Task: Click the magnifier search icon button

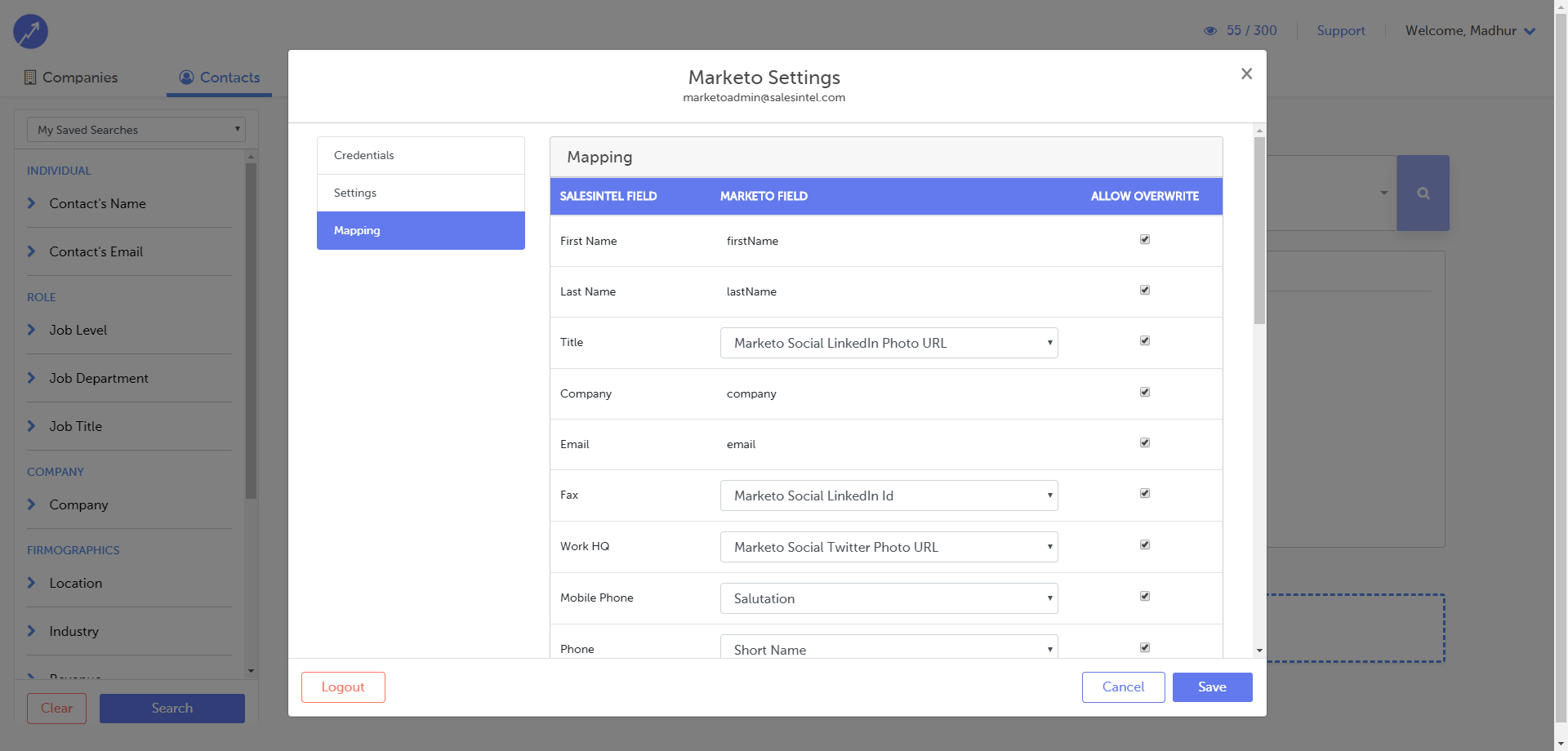Action: click(x=1423, y=193)
